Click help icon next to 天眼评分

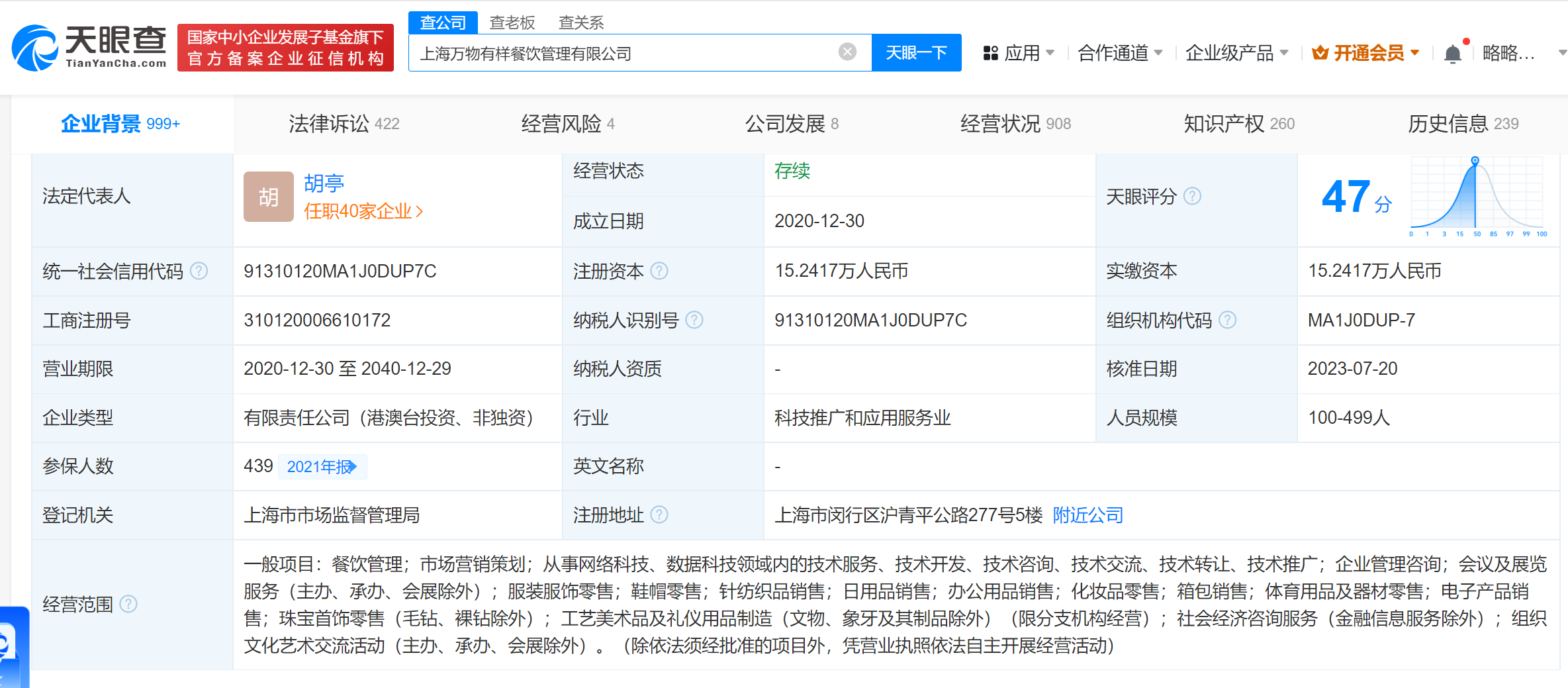[x=1192, y=196]
